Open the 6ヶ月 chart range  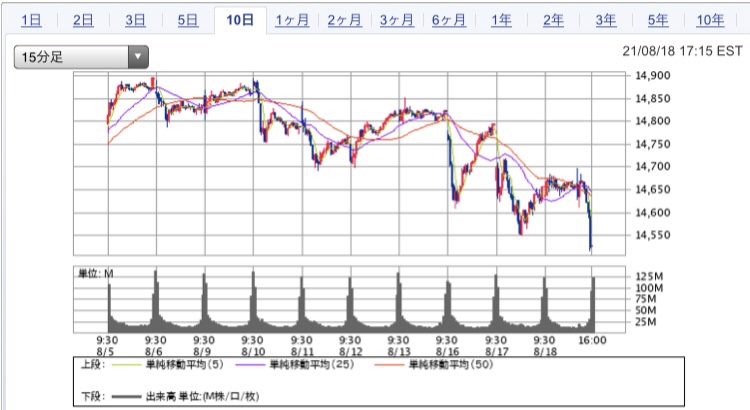point(449,20)
